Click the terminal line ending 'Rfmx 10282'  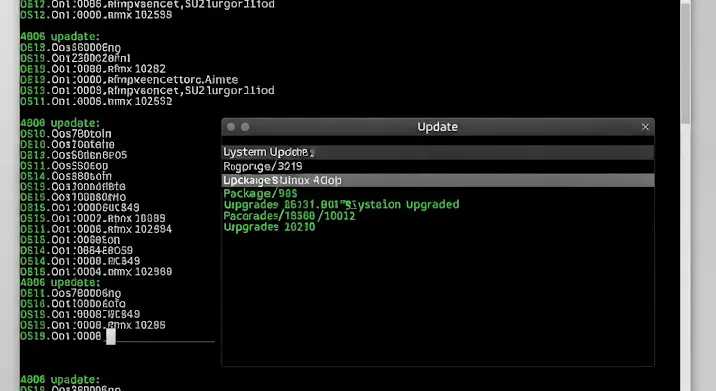[93, 69]
